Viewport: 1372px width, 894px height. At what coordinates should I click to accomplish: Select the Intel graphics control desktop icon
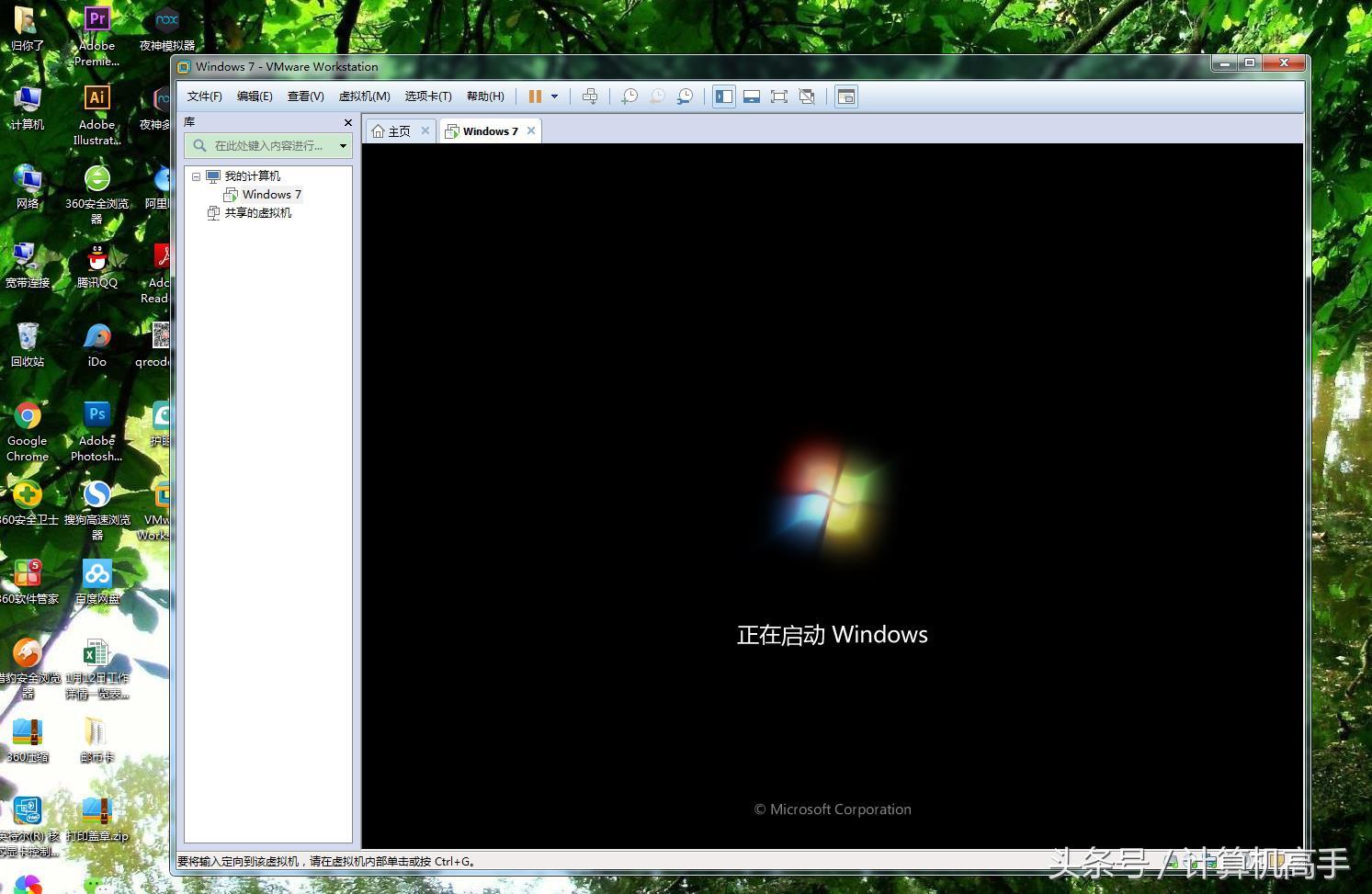[x=28, y=826]
